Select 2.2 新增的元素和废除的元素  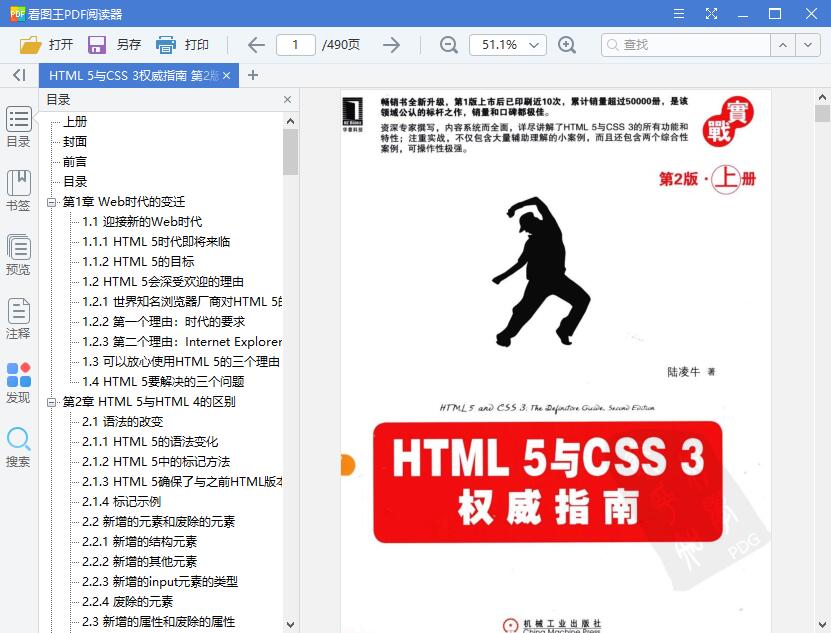pos(158,522)
